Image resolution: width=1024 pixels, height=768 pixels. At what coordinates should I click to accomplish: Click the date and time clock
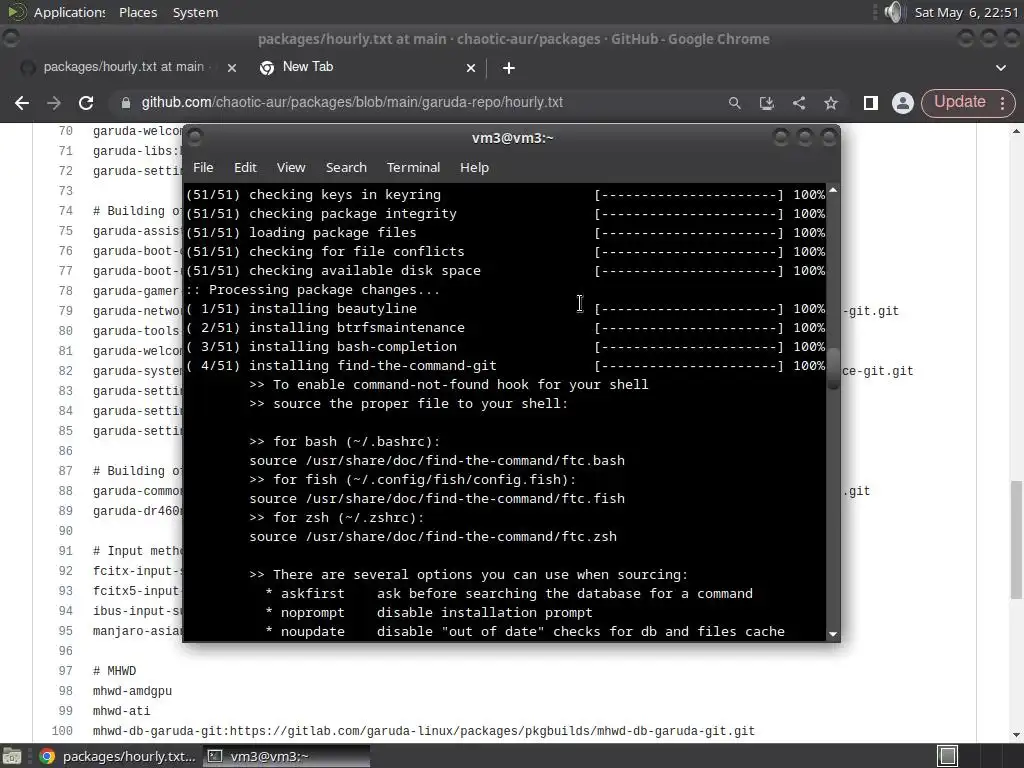(x=966, y=12)
